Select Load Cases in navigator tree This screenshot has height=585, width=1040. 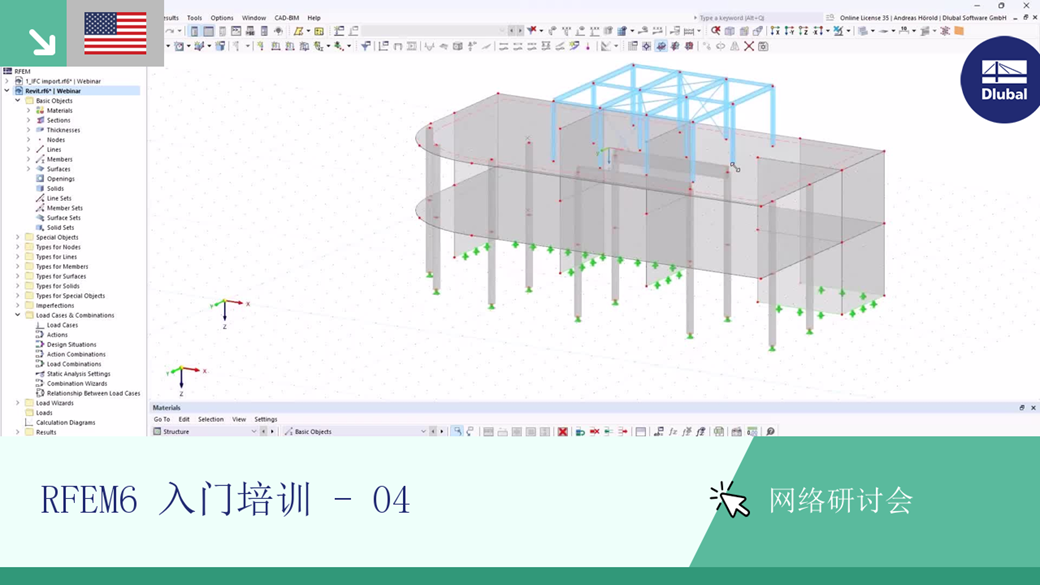click(x=62, y=325)
